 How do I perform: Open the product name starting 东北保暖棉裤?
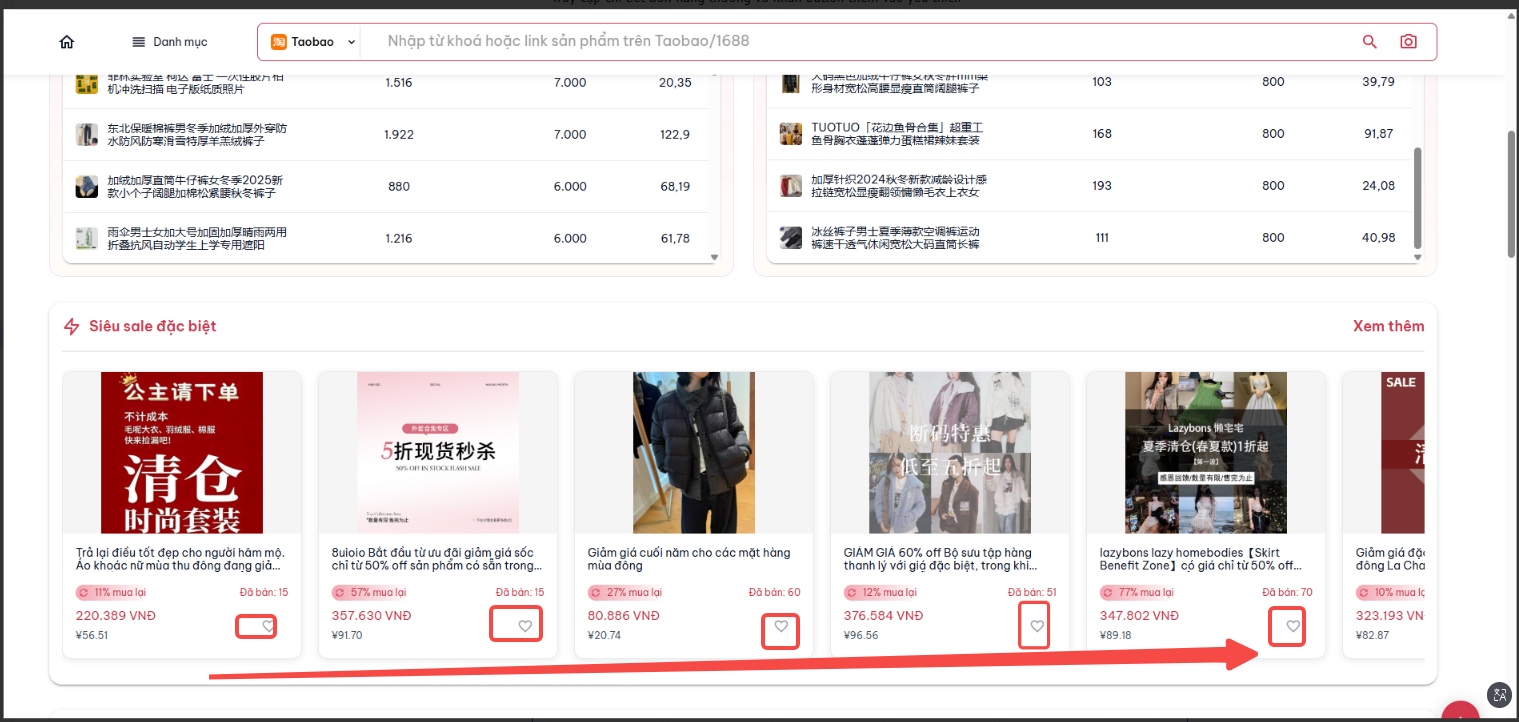click(197, 134)
